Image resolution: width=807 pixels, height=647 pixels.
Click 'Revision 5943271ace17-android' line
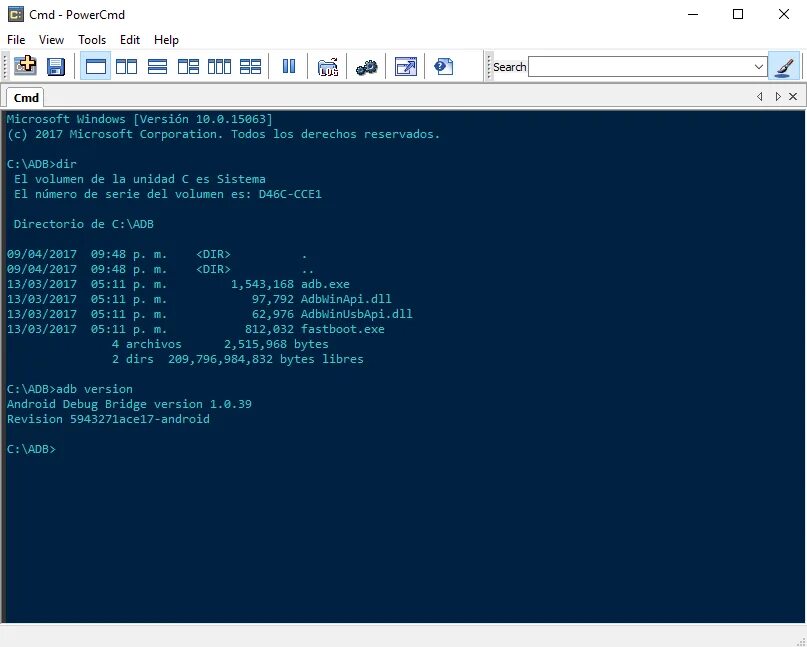pos(108,419)
